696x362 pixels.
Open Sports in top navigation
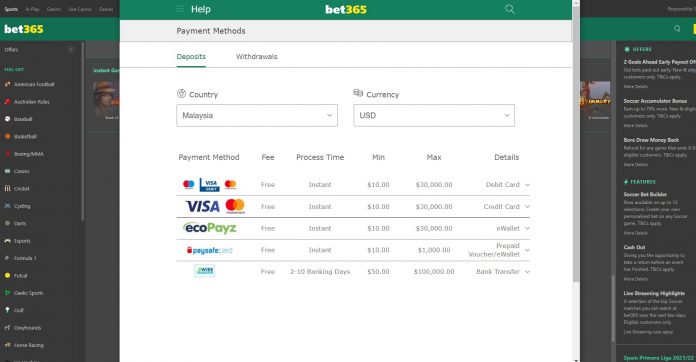[x=11, y=9]
